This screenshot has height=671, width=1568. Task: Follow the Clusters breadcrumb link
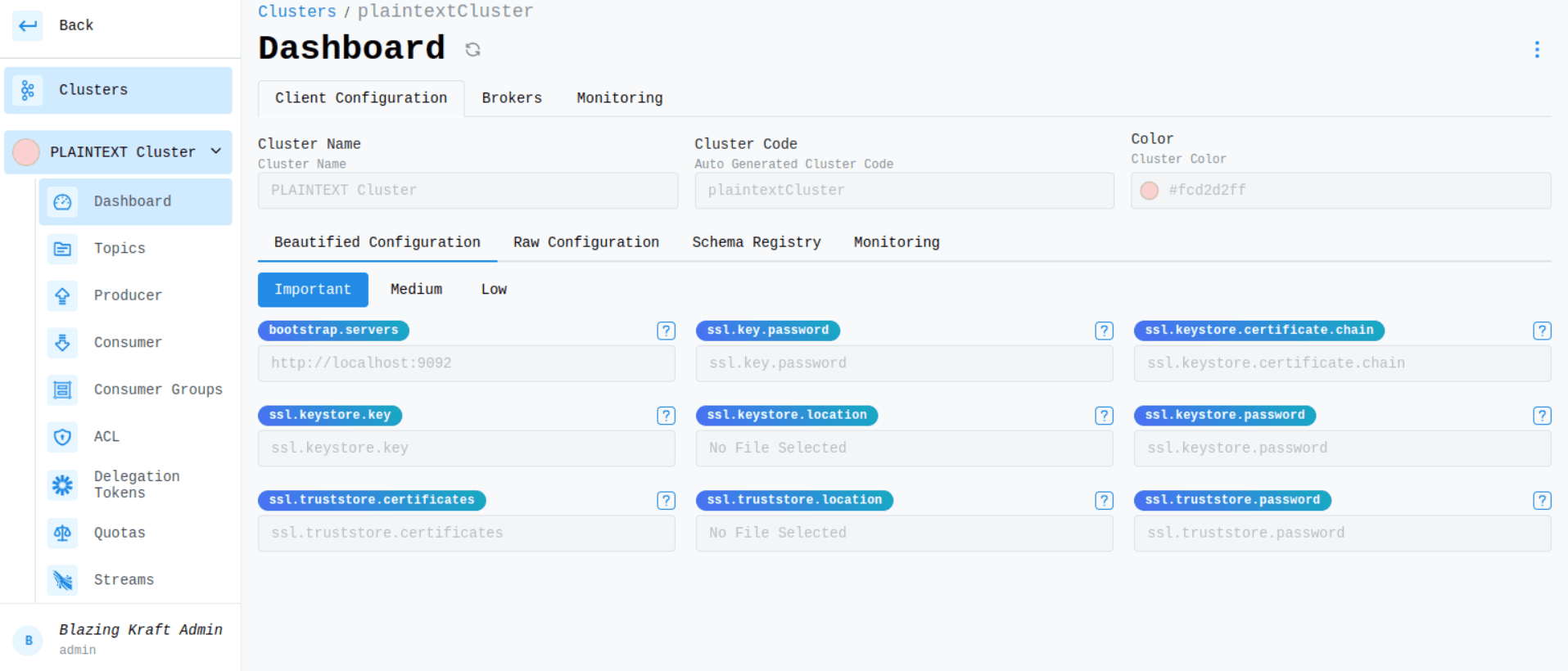click(x=297, y=11)
